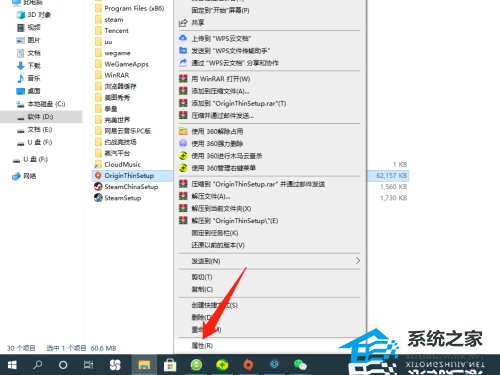
Task: Select the 蒸汽平台 folder
Action: coord(113,153)
